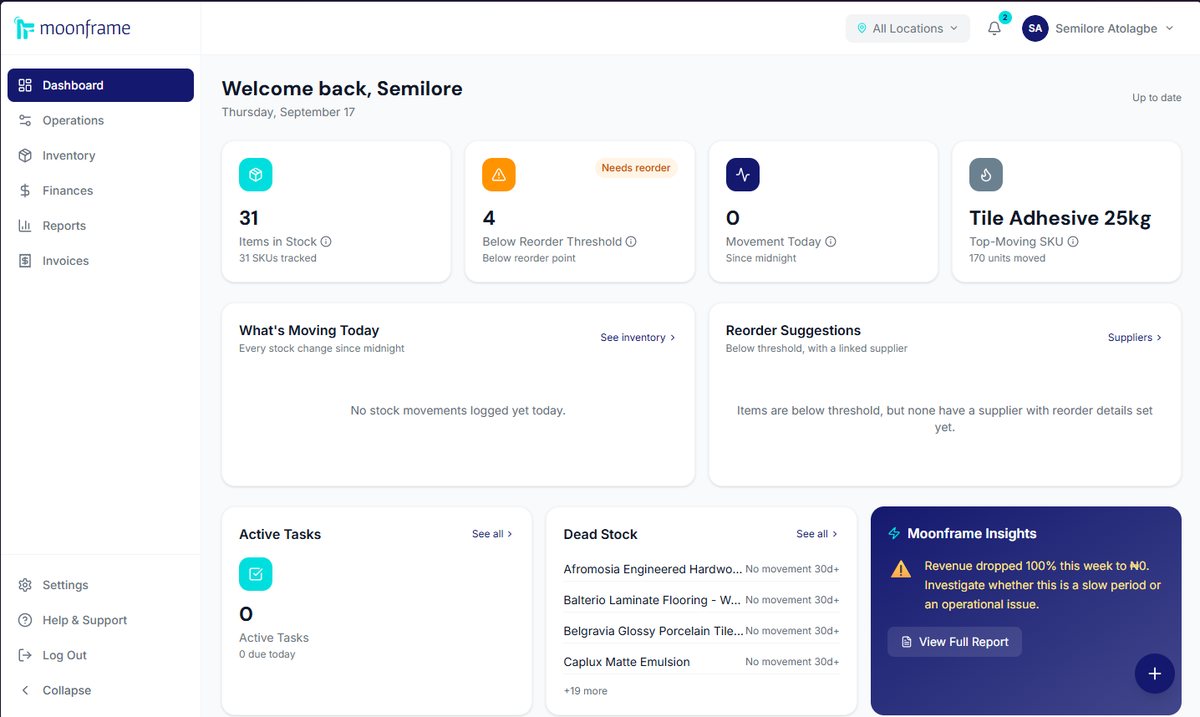Click the Top-Moving SKU flame icon
The height and width of the screenshot is (717, 1200).
[x=986, y=174]
